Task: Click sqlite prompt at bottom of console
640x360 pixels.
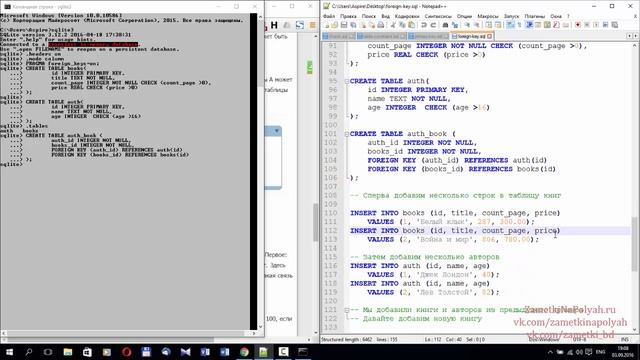Action: pos(11,164)
